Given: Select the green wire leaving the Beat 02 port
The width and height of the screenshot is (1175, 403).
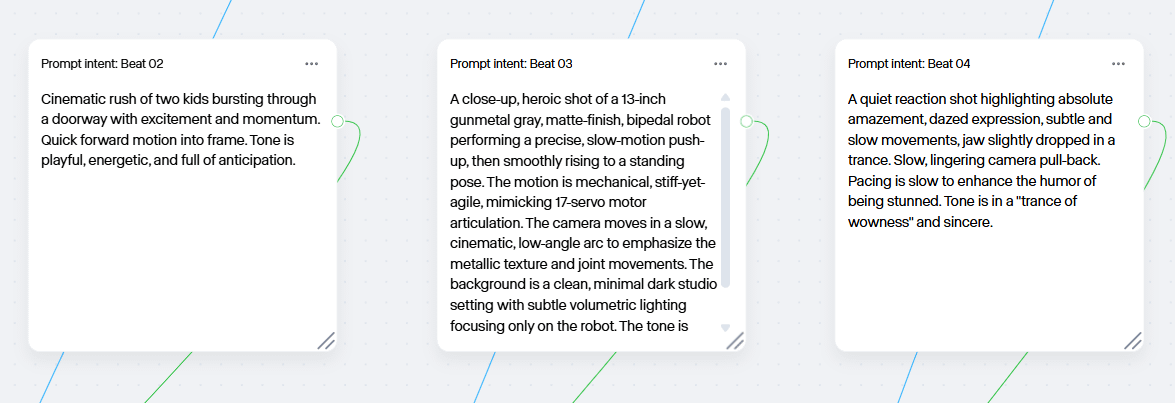Looking at the screenshot, I should coord(352,151).
